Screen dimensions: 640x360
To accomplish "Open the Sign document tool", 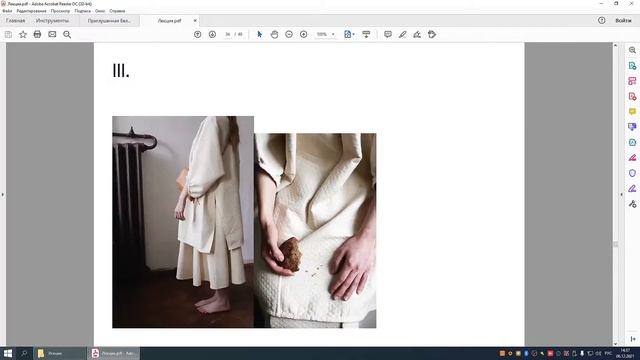I will tap(417, 35).
